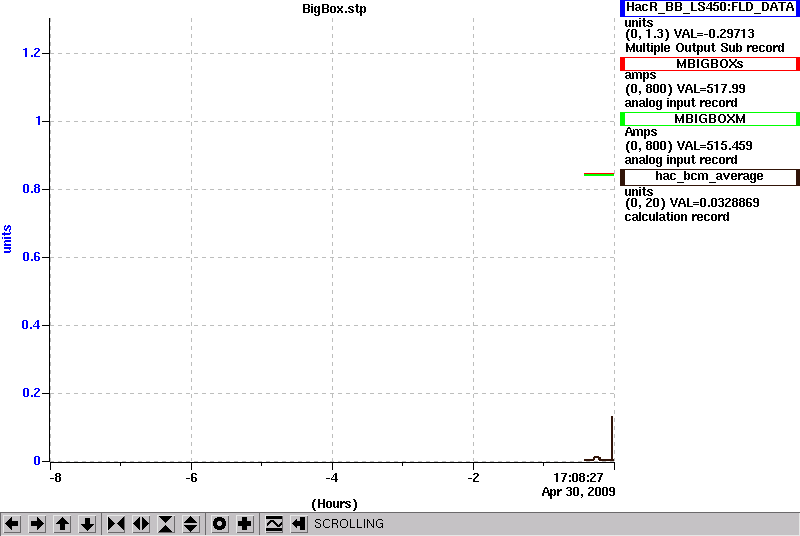Image resolution: width=800 pixels, height=536 pixels.
Task: Click the red-green trace line on plot
Action: (599, 174)
